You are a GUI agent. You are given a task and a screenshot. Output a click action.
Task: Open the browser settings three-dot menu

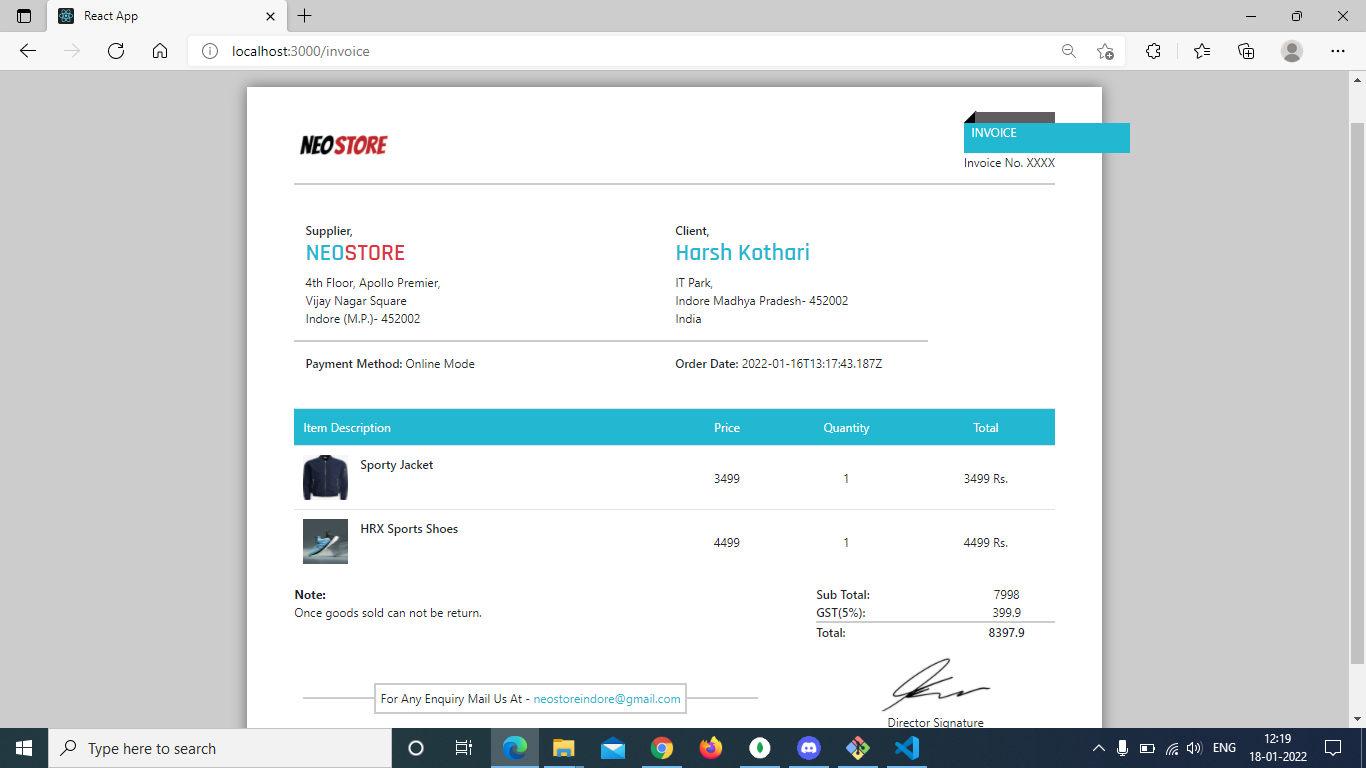coord(1338,51)
